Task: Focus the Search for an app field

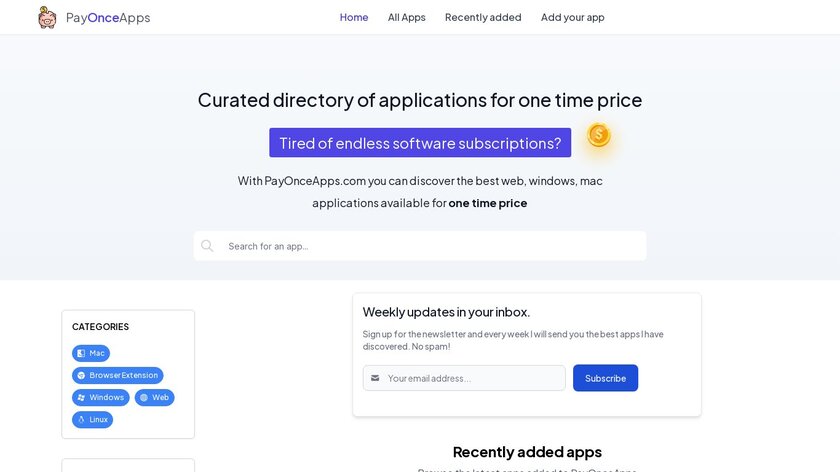Action: pyautogui.click(x=430, y=246)
